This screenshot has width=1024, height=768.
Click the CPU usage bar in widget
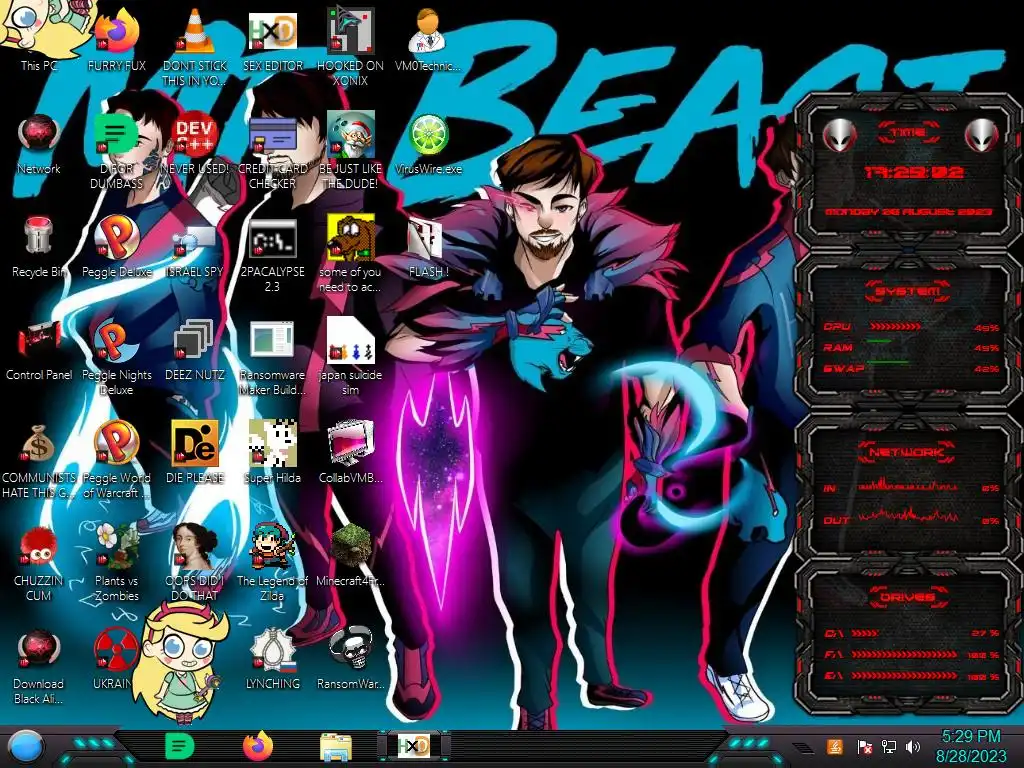[895, 326]
